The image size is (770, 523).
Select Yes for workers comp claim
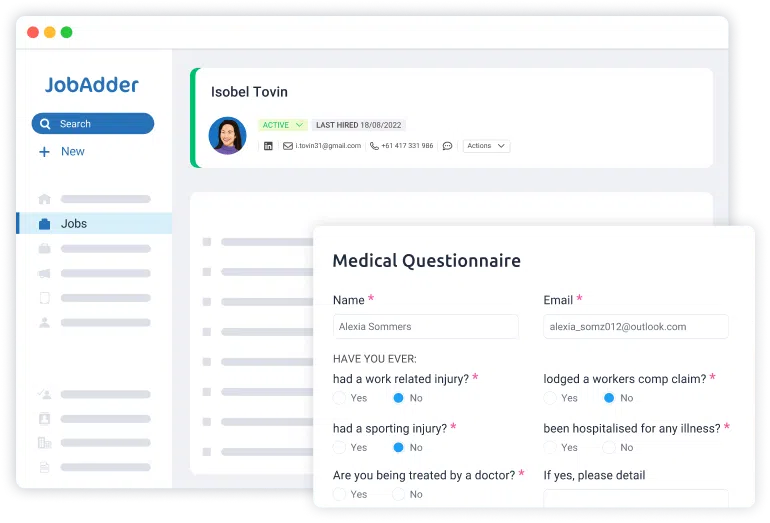coord(550,398)
